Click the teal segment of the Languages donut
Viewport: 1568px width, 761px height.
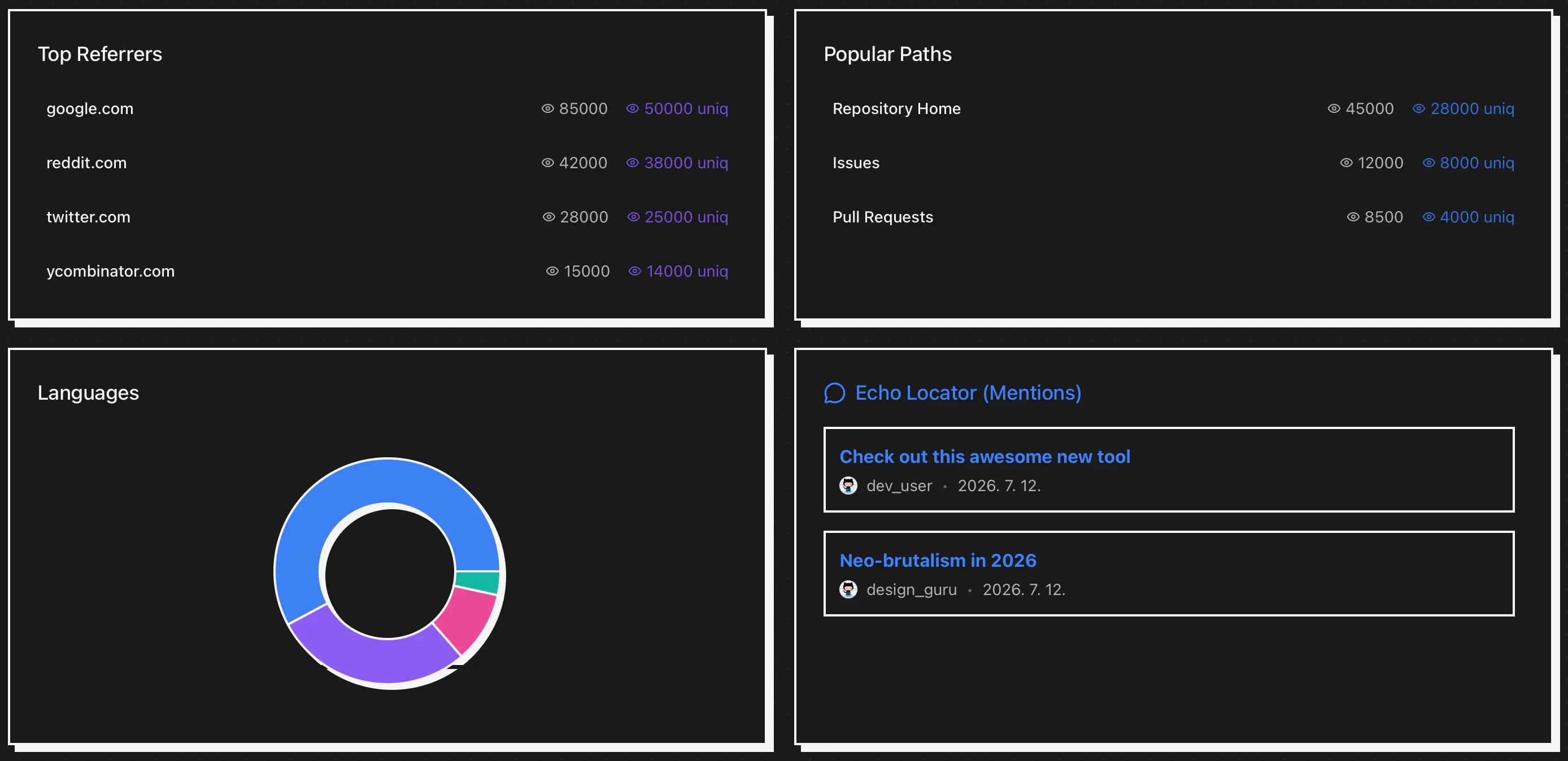click(x=478, y=581)
